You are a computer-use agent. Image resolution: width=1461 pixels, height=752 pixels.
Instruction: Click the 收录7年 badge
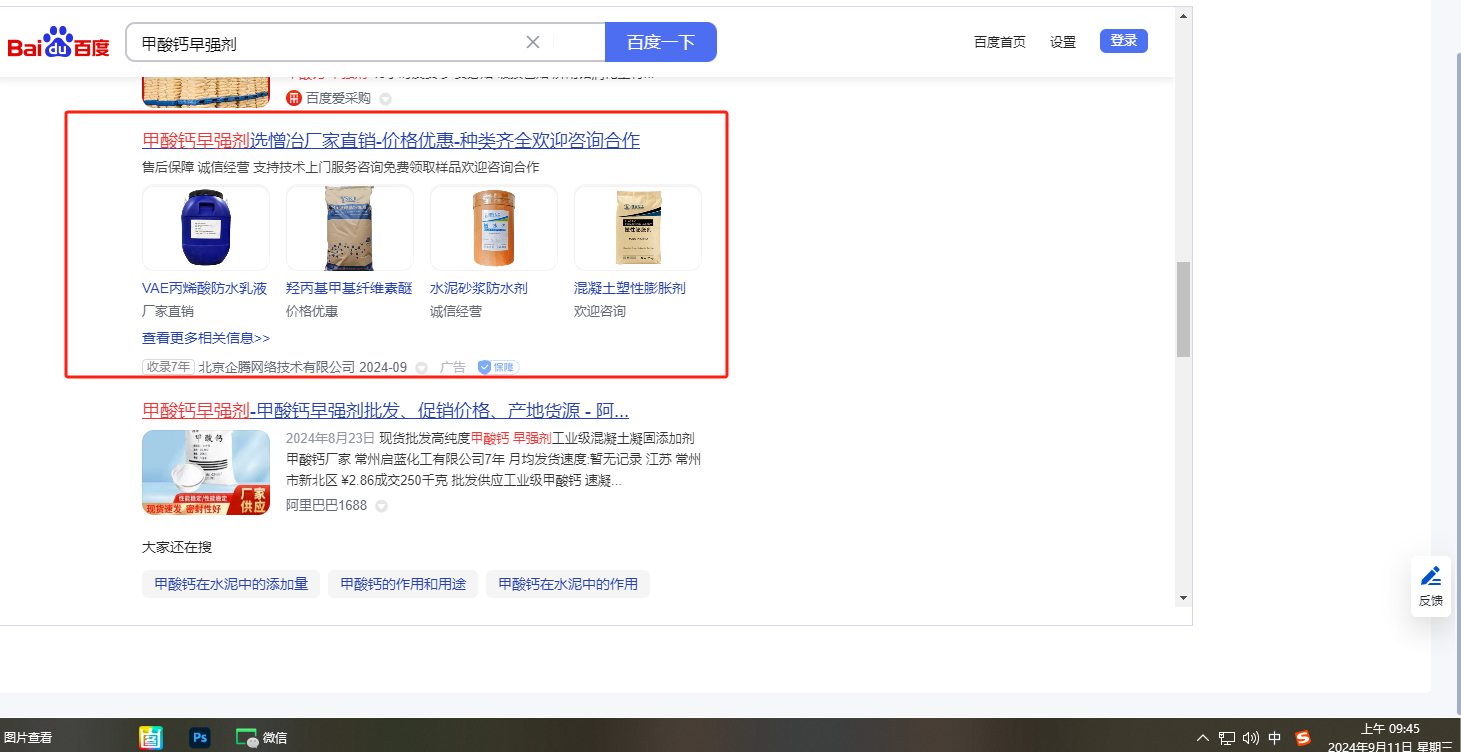tap(168, 367)
